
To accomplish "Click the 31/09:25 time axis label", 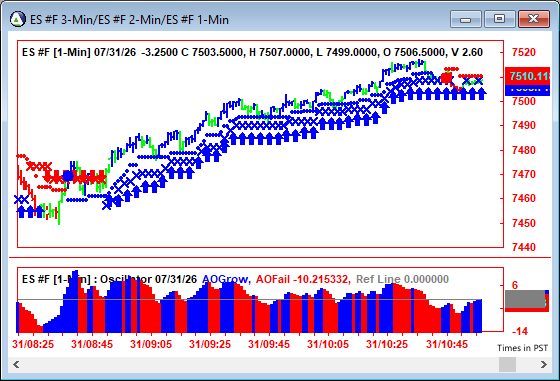I will click(x=210, y=344).
